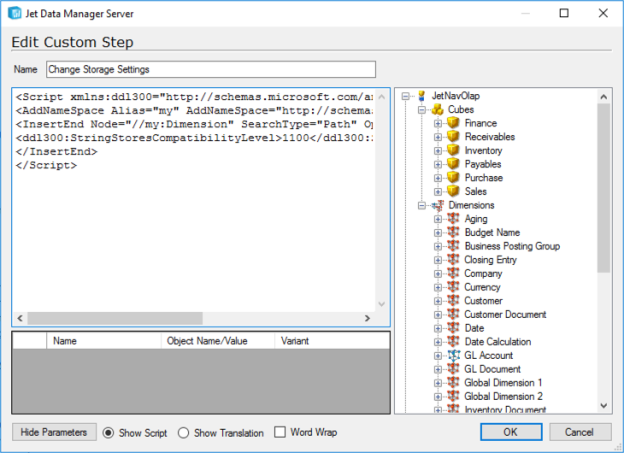The image size is (624, 453).
Task: Click the Aging dimension icon
Action: [453, 219]
